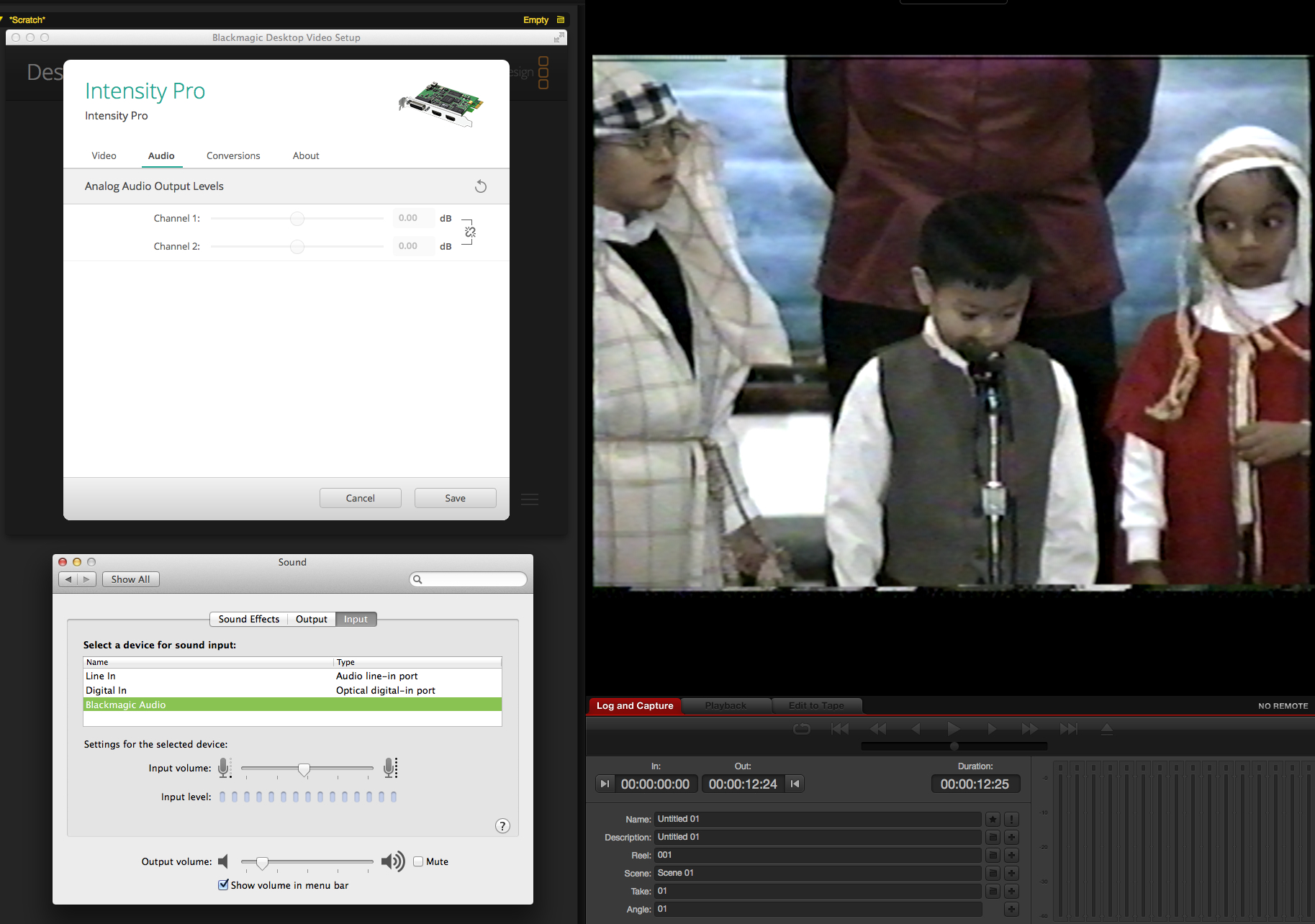1315x924 pixels.
Task: Switch to the Edit to Tape tab
Action: [816, 705]
